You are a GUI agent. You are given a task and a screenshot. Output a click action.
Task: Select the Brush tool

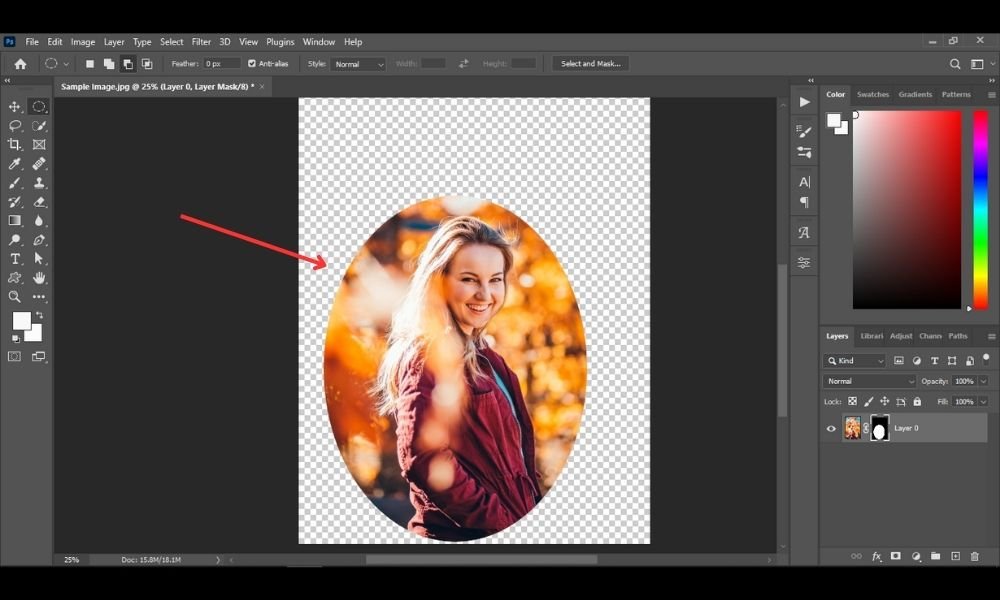14,183
